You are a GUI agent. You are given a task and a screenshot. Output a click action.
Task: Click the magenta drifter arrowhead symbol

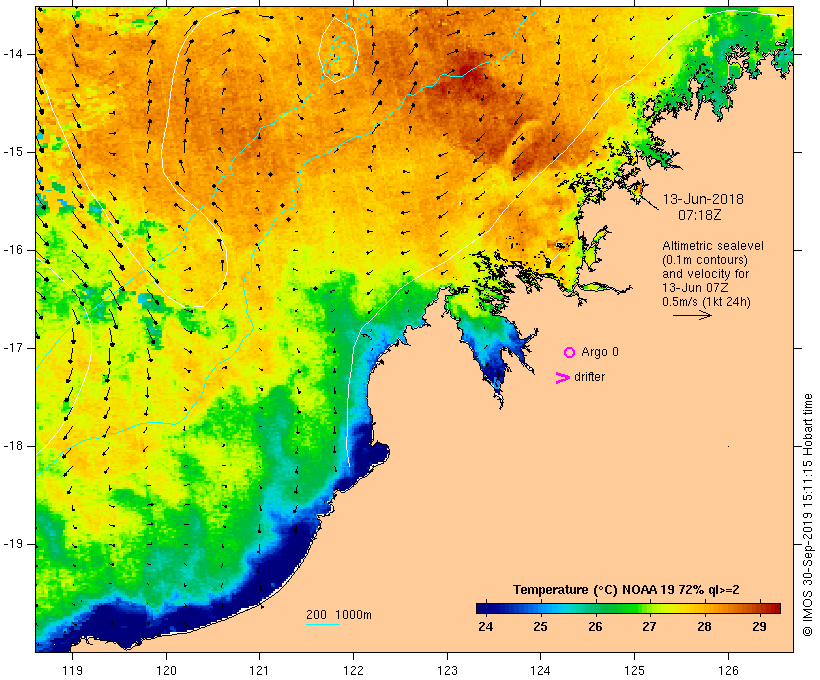[x=562, y=378]
